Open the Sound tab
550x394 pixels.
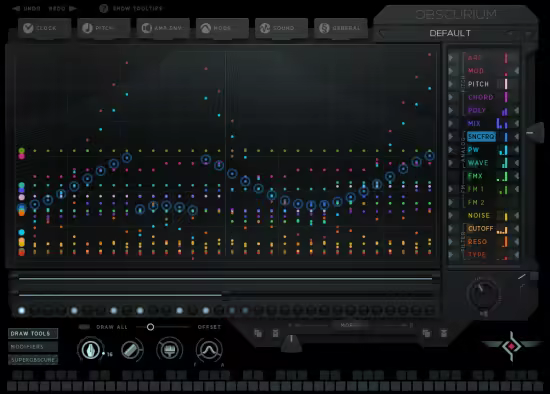tap(282, 28)
